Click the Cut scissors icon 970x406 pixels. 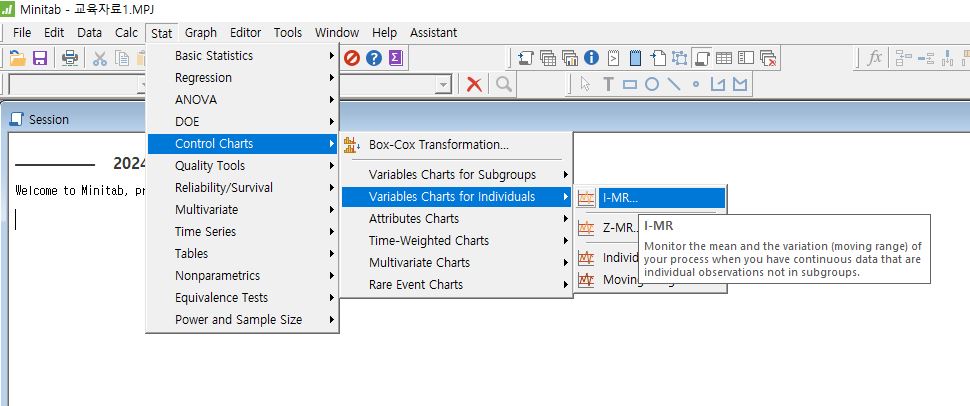coord(100,58)
